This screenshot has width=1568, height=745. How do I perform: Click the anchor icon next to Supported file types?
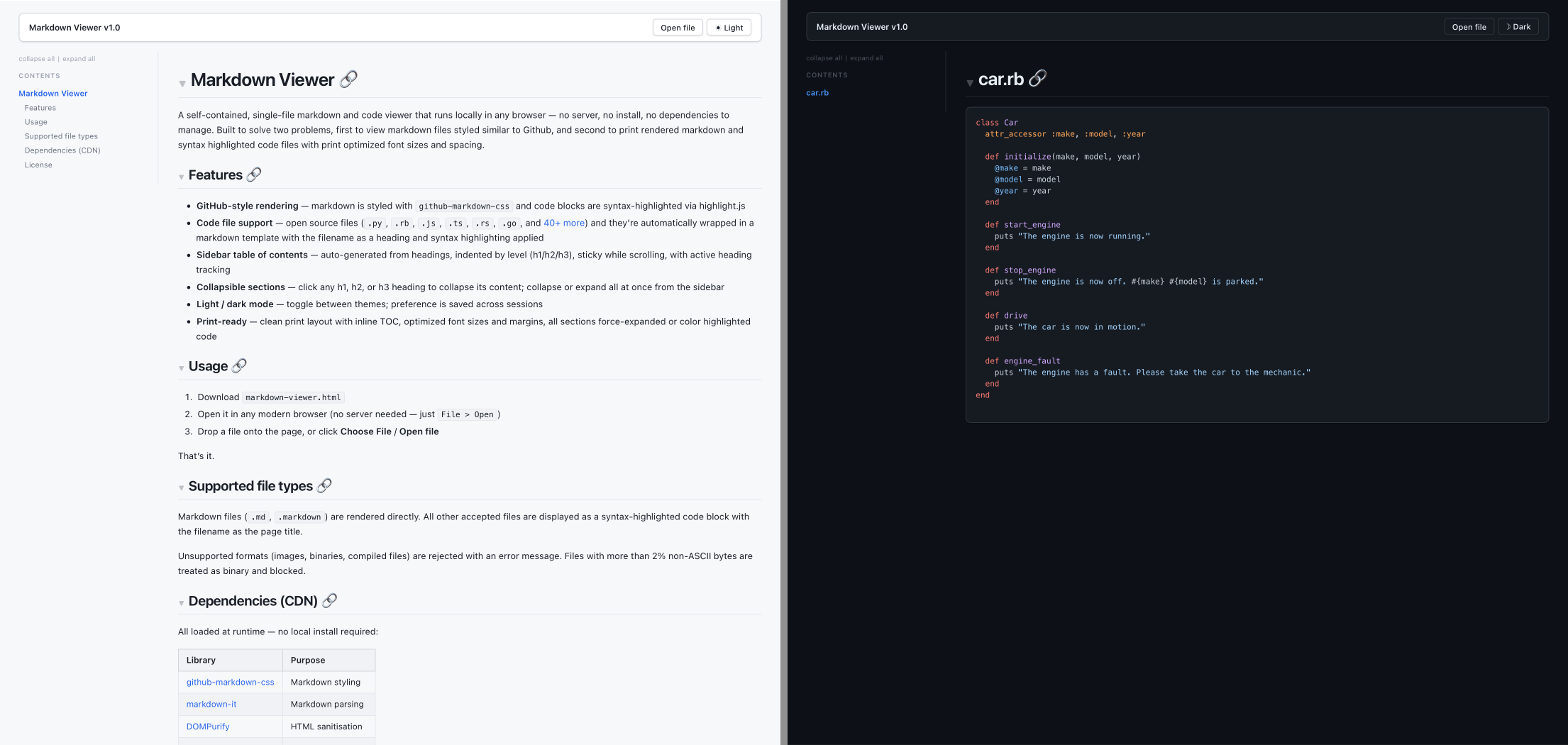click(326, 485)
